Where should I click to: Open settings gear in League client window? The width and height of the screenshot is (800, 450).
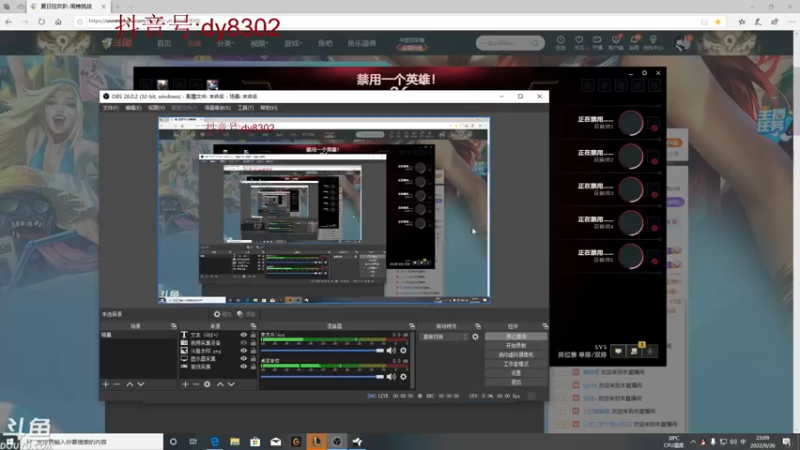[644, 73]
